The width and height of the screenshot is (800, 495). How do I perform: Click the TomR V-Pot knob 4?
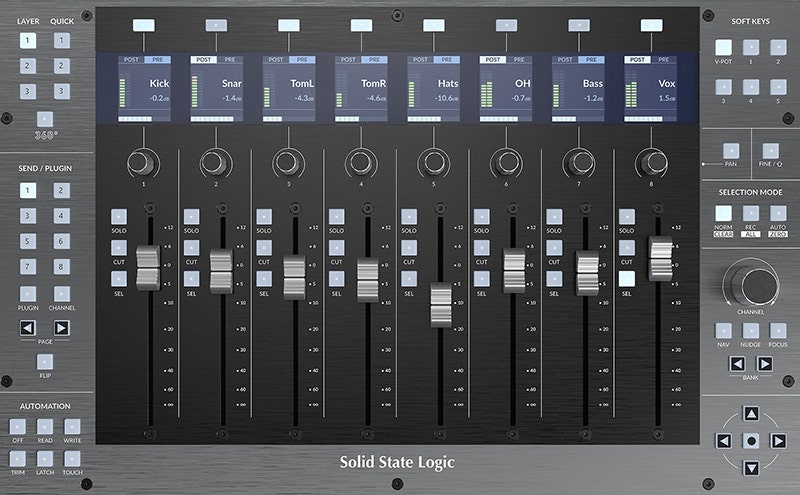point(360,163)
